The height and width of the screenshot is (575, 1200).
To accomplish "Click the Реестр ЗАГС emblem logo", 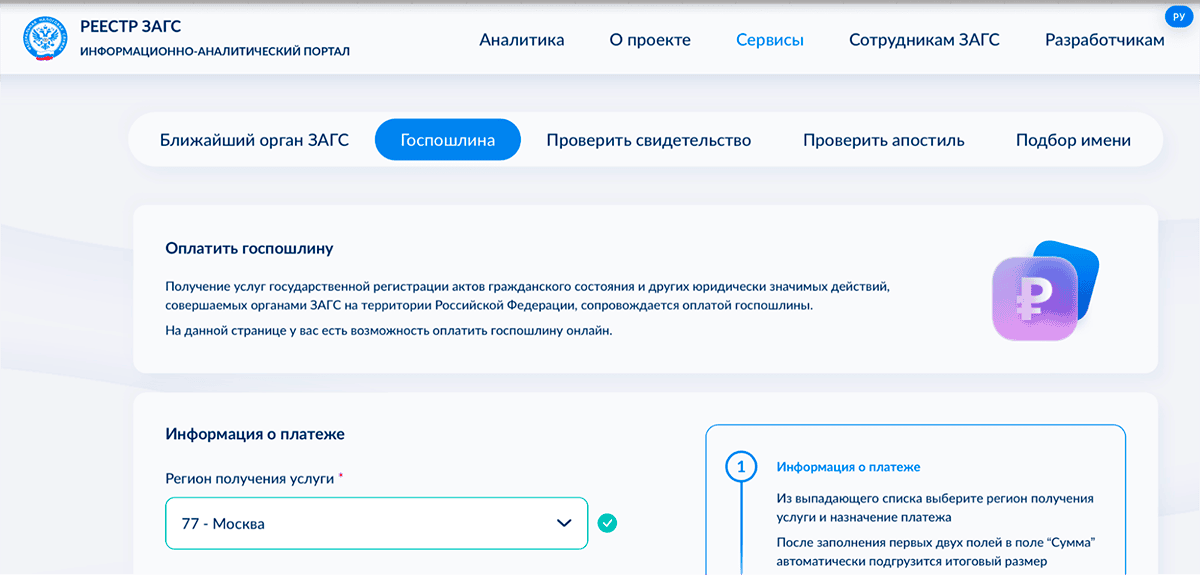I will coord(43,40).
